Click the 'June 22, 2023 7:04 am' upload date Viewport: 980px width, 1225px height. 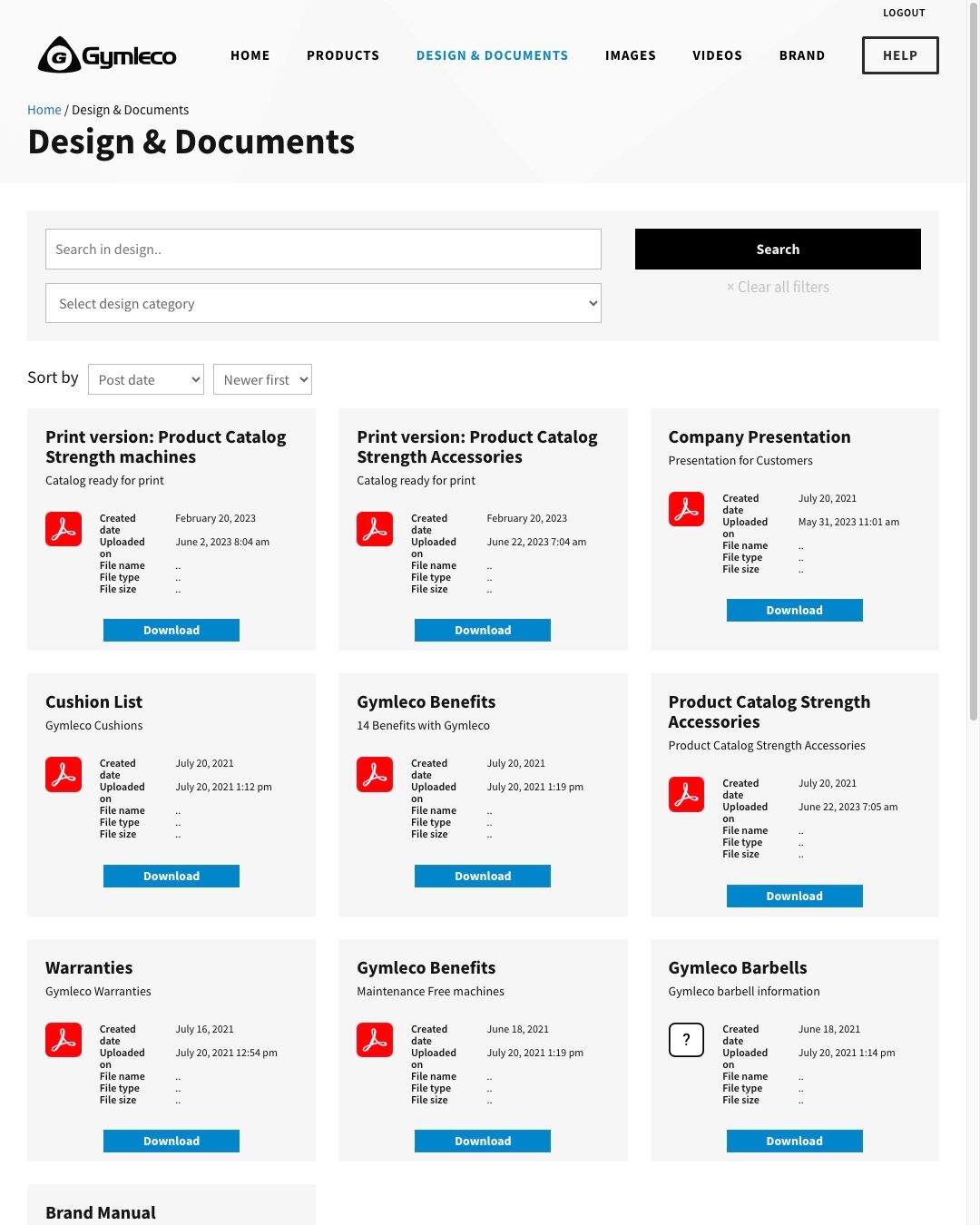tap(537, 542)
